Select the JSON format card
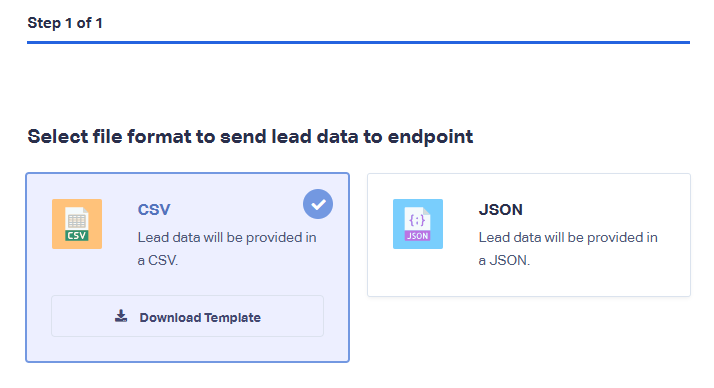 click(529, 235)
